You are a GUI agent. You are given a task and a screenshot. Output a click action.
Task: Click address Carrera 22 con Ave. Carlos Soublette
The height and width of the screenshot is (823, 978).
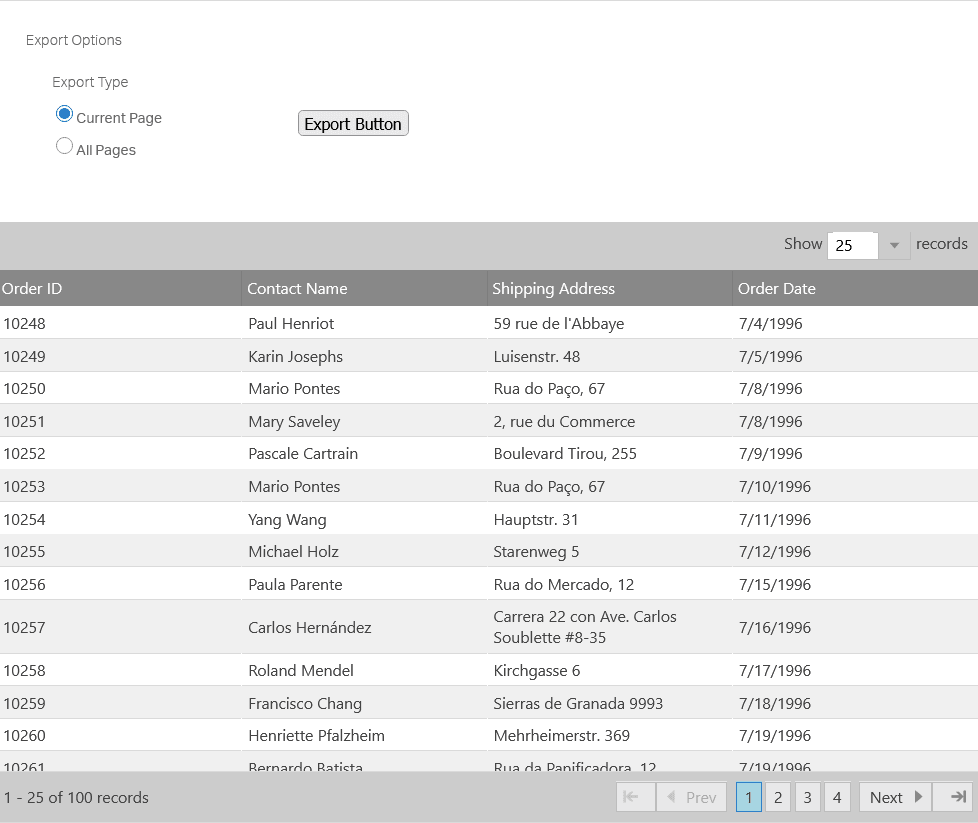(x=585, y=627)
